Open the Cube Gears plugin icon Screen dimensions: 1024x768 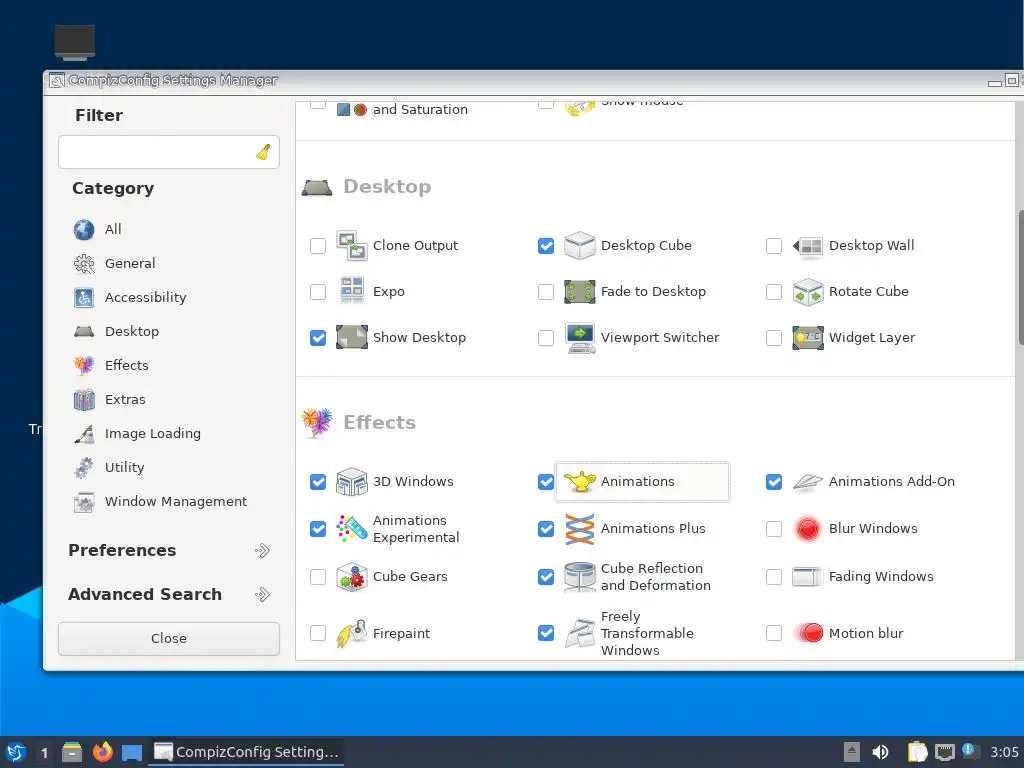pos(351,577)
